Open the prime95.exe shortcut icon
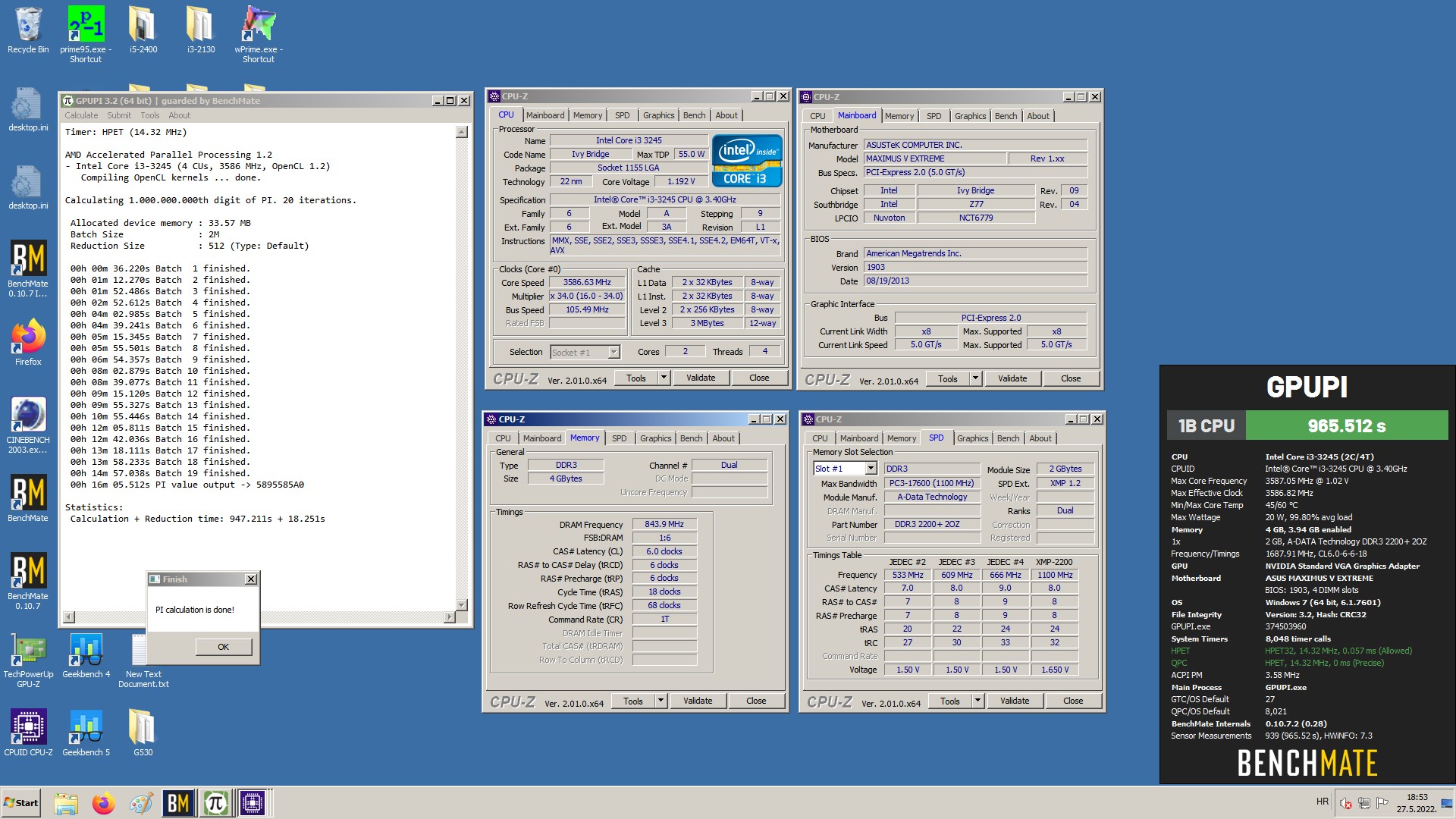This screenshot has height=819, width=1456. [86, 34]
